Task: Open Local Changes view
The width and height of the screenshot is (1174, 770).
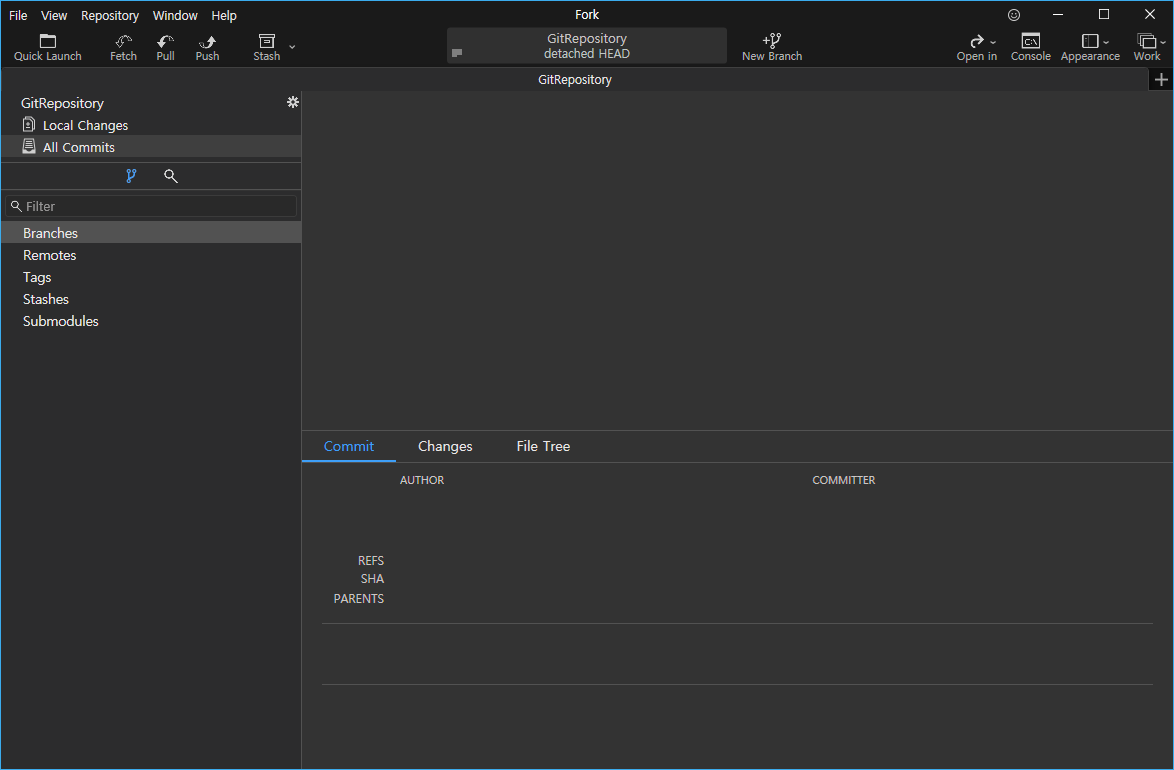Action: [151, 125]
